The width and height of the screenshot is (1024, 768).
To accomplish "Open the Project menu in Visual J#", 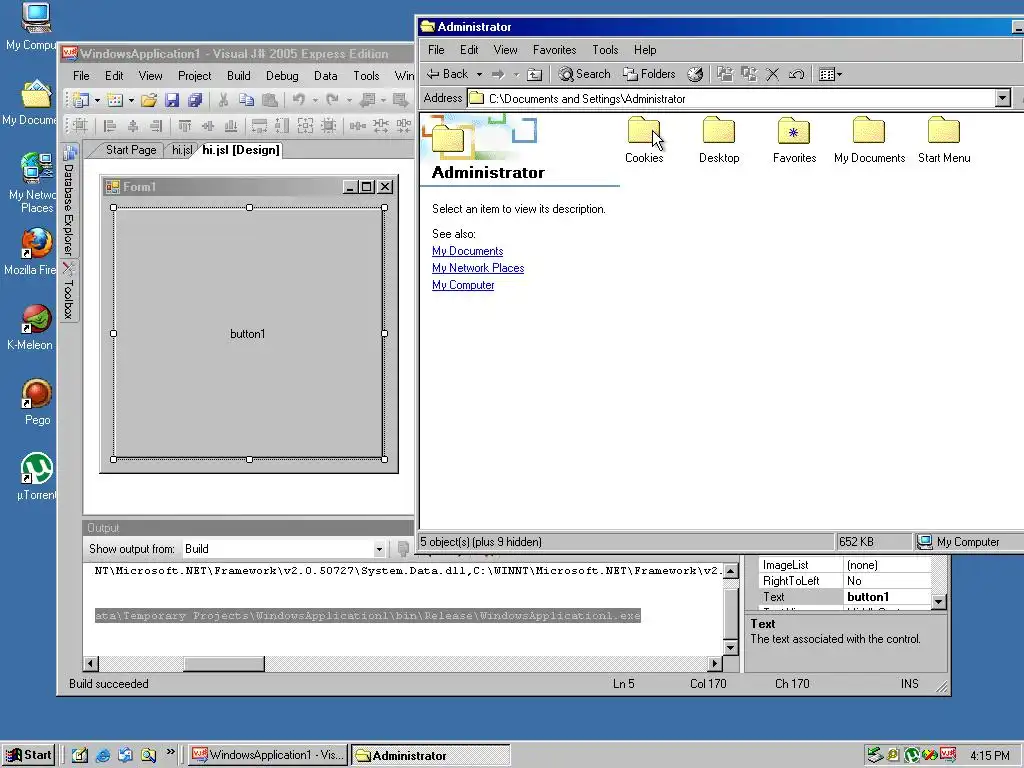I will (x=195, y=76).
